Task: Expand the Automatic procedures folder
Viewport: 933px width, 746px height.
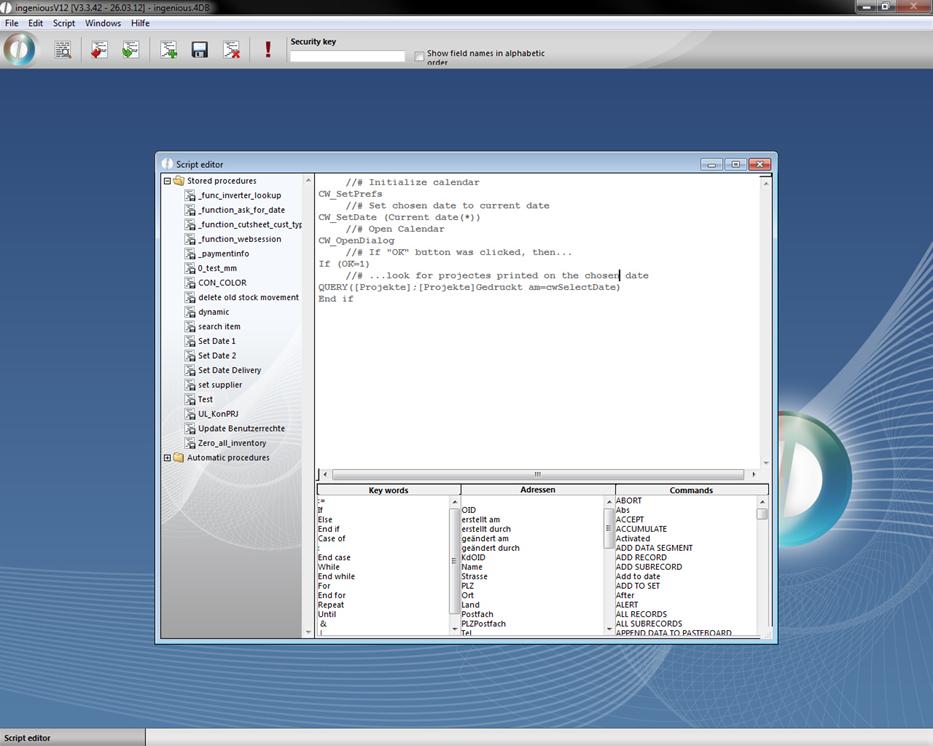Action: click(x=167, y=458)
